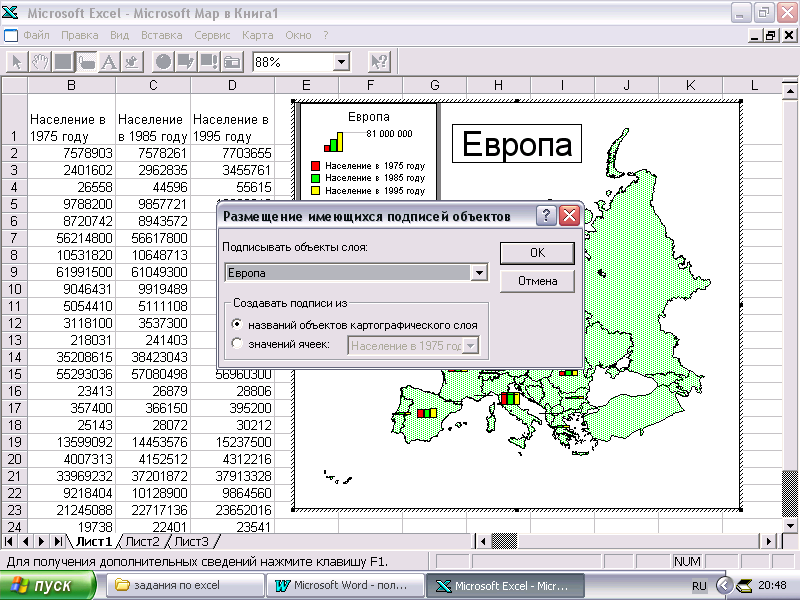Close the label placement dialog with X
The width and height of the screenshot is (800, 600).
click(569, 216)
